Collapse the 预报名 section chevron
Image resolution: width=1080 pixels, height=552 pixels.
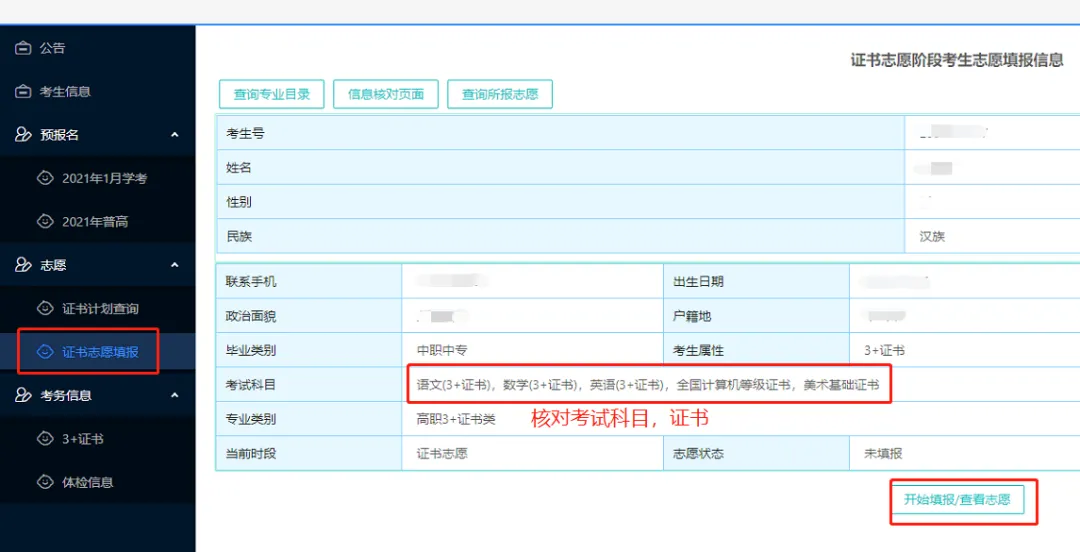(174, 135)
